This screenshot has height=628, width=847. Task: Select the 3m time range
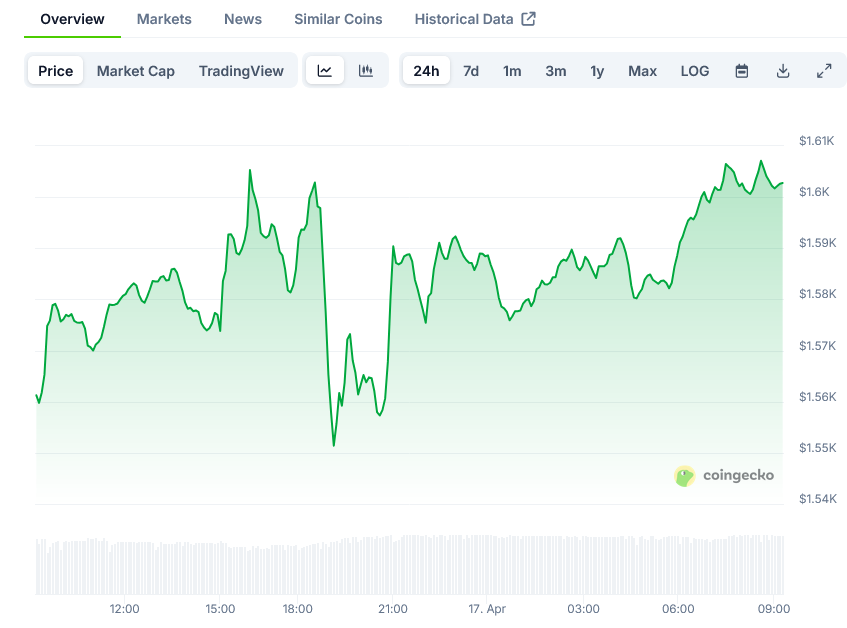pos(555,71)
